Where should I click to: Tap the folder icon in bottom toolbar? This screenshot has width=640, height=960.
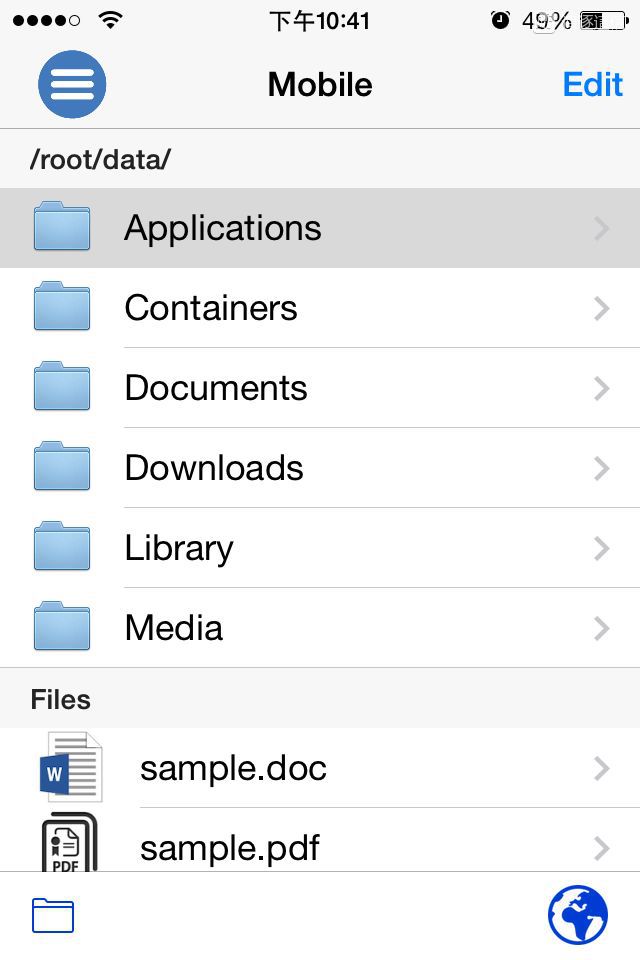53,915
